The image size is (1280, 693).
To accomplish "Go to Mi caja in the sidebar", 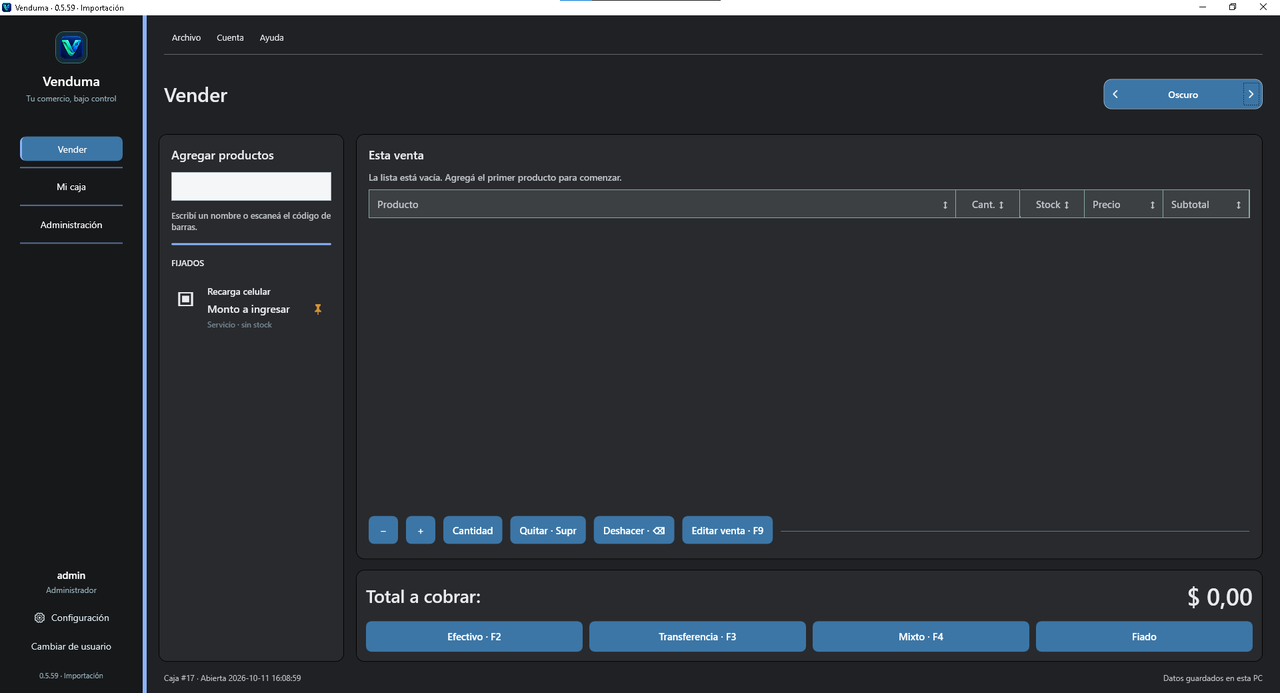I will pos(71,187).
